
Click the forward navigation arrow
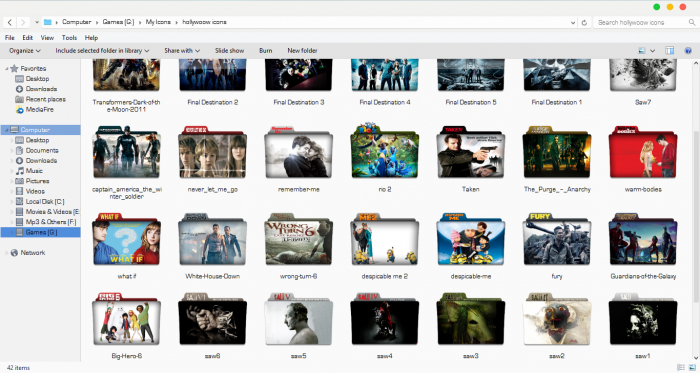[23, 22]
